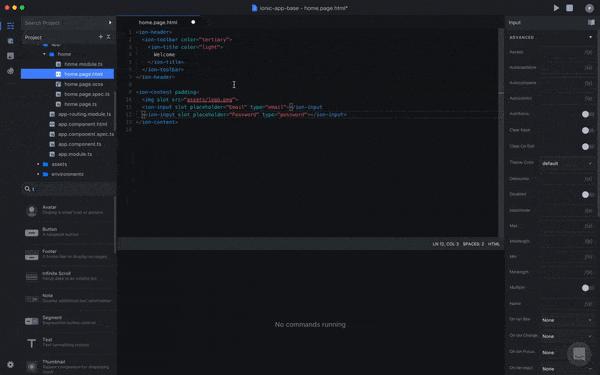Open app-routing.module.ts in the tree
Image resolution: width=600 pixels, height=375 pixels.
(x=84, y=114)
